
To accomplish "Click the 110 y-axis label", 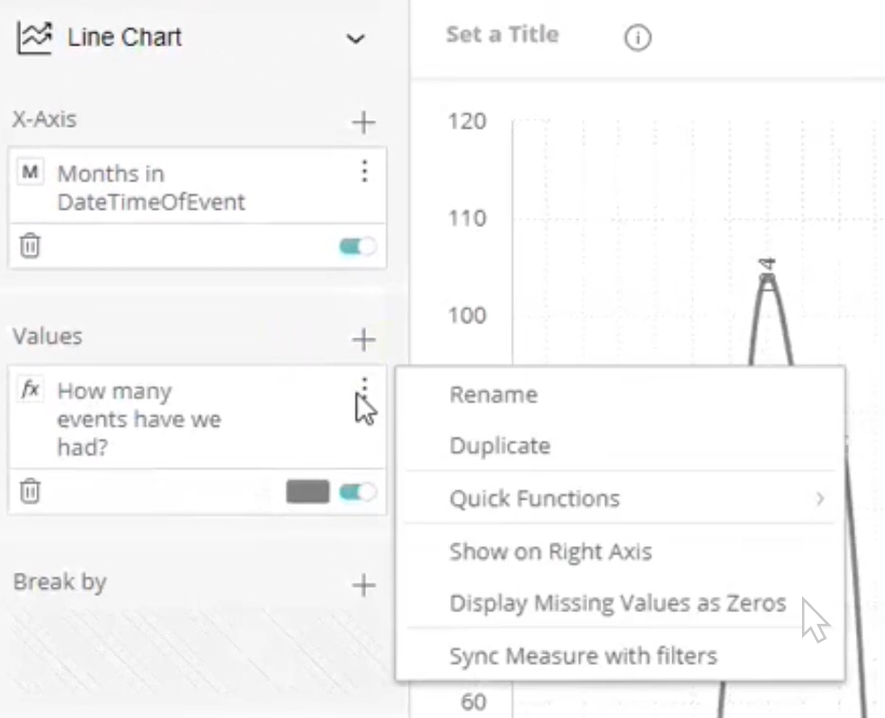I will tap(467, 218).
